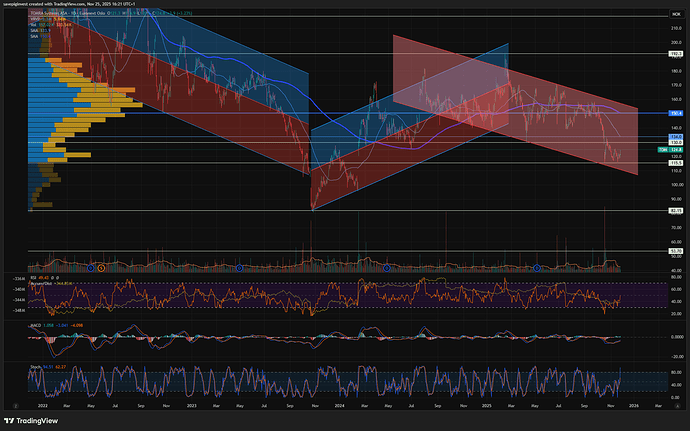Select the 134.0 price level label
Viewport: 690px width, 431px height.
[x=676, y=136]
